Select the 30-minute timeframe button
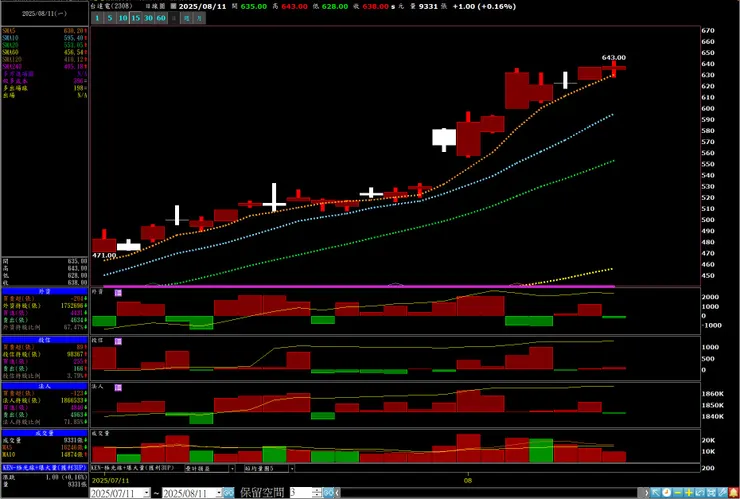 click(x=148, y=18)
